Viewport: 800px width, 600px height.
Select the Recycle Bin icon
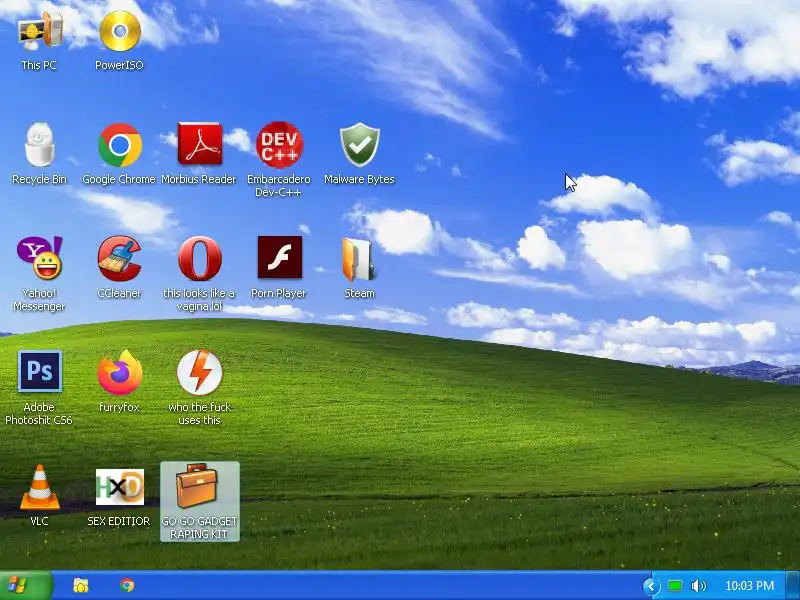pyautogui.click(x=39, y=145)
